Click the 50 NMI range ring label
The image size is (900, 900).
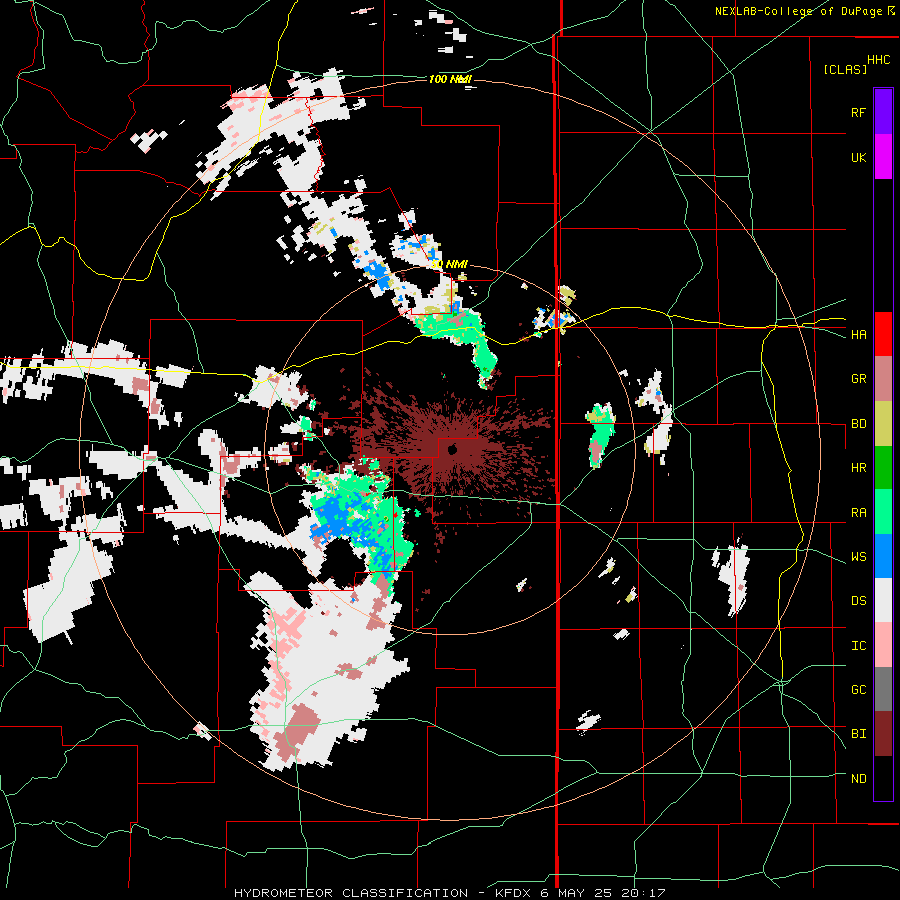(x=449, y=265)
